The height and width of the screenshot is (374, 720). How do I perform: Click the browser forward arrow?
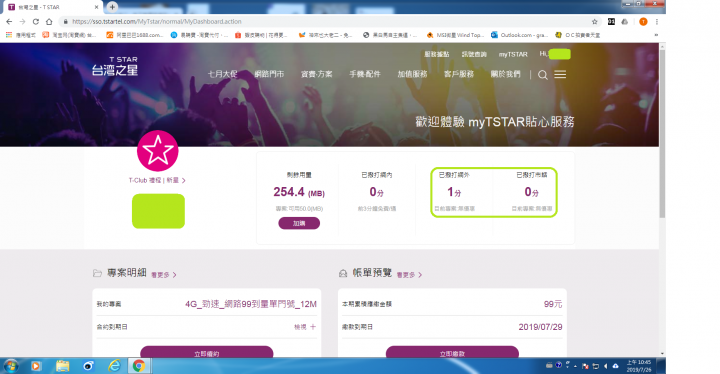(x=22, y=22)
